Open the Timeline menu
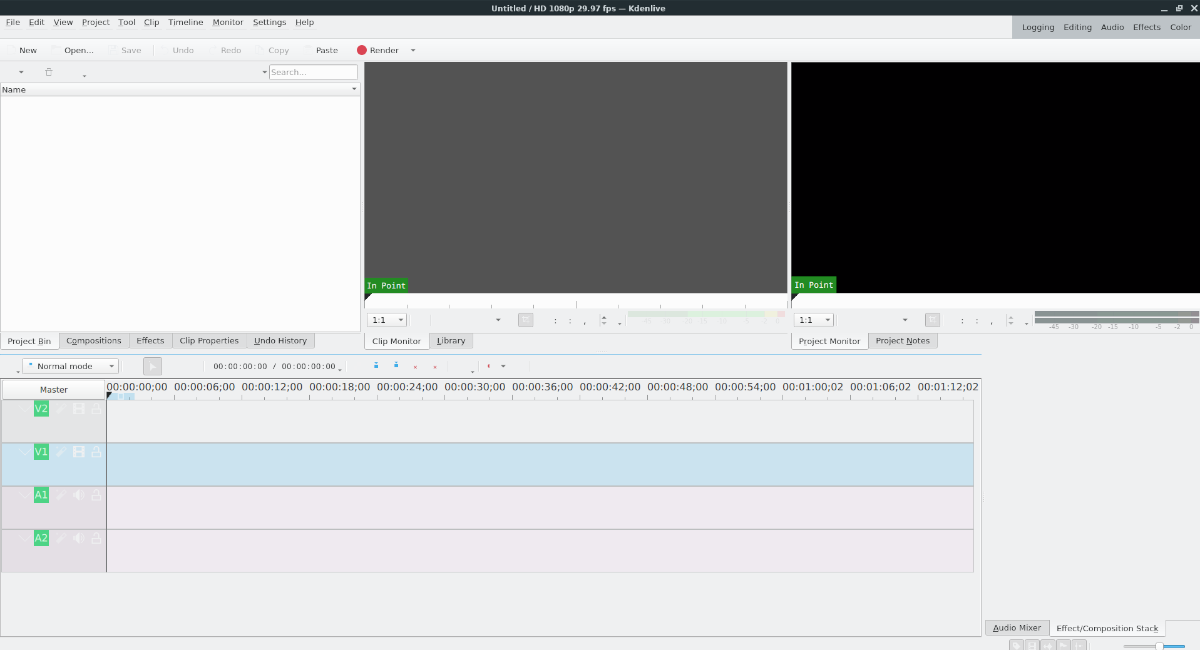Viewport: 1200px width, 650px height. 185,22
